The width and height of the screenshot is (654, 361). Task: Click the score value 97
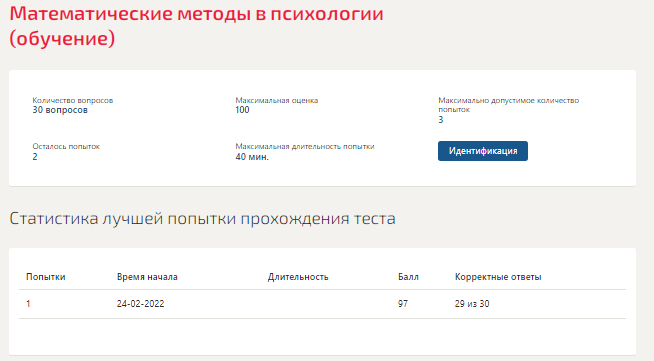(x=402, y=303)
